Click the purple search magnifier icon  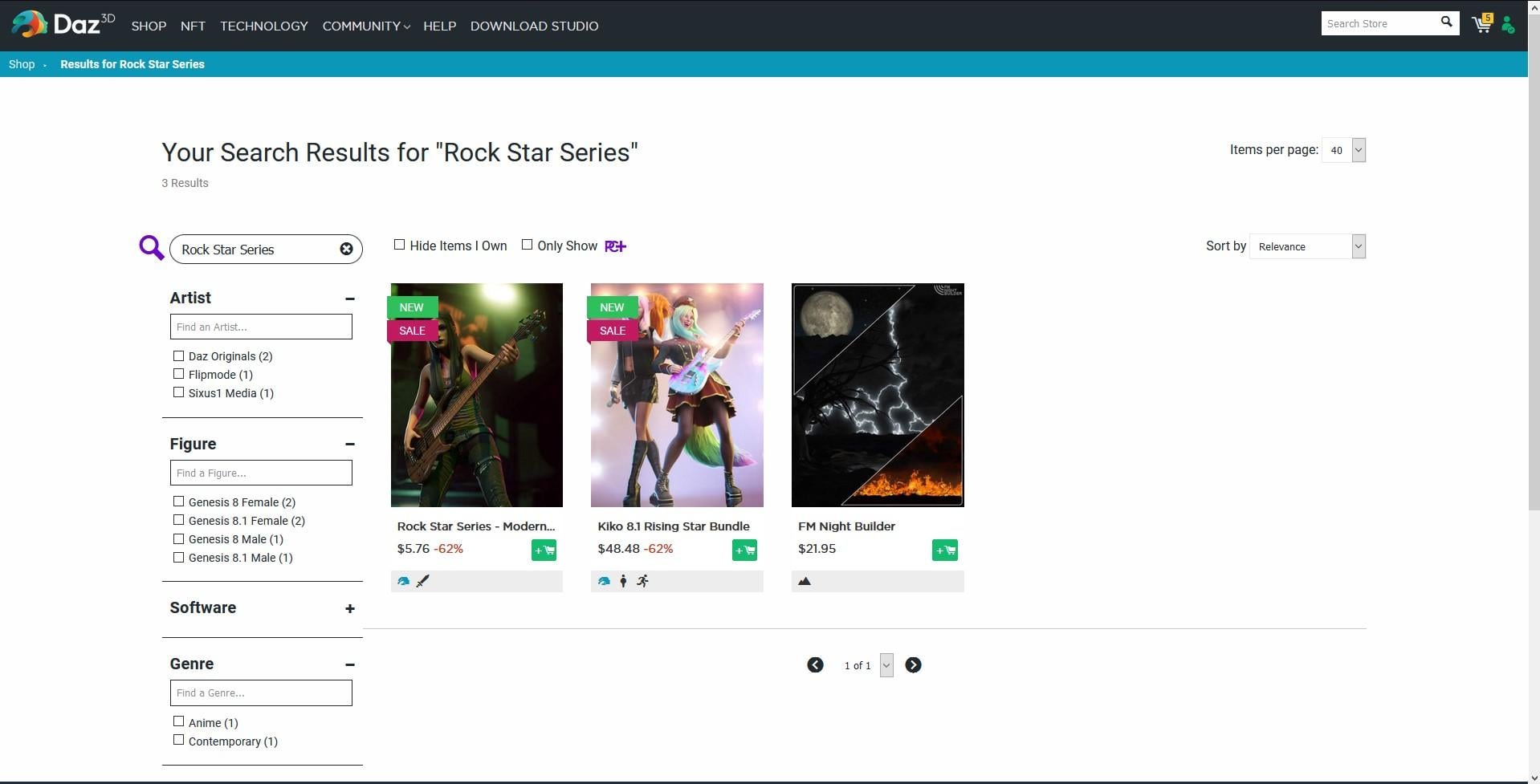click(x=151, y=248)
